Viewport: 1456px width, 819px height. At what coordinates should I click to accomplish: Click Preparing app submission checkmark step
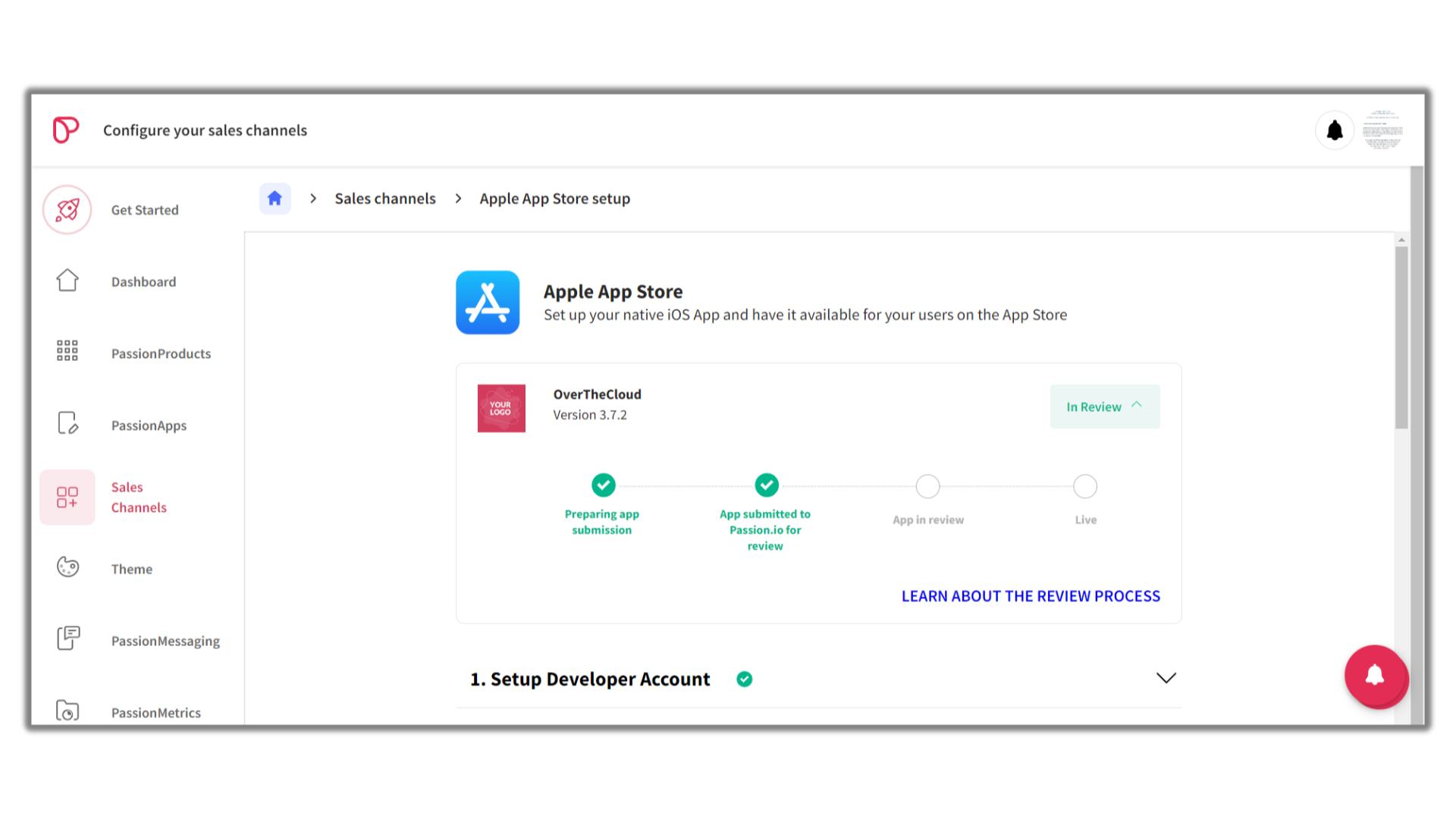[604, 485]
